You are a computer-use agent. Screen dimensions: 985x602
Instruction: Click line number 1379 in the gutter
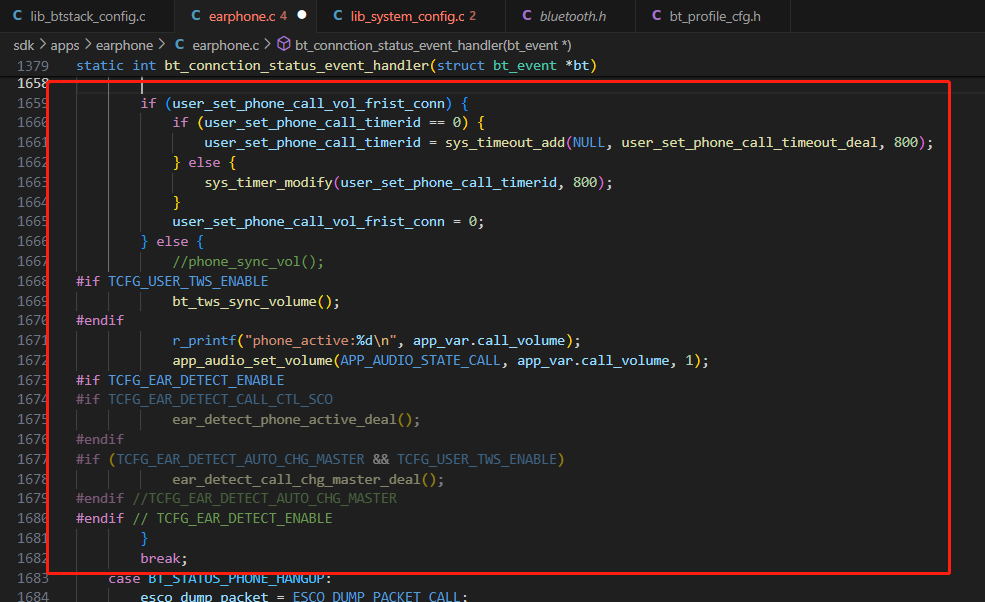pos(33,66)
